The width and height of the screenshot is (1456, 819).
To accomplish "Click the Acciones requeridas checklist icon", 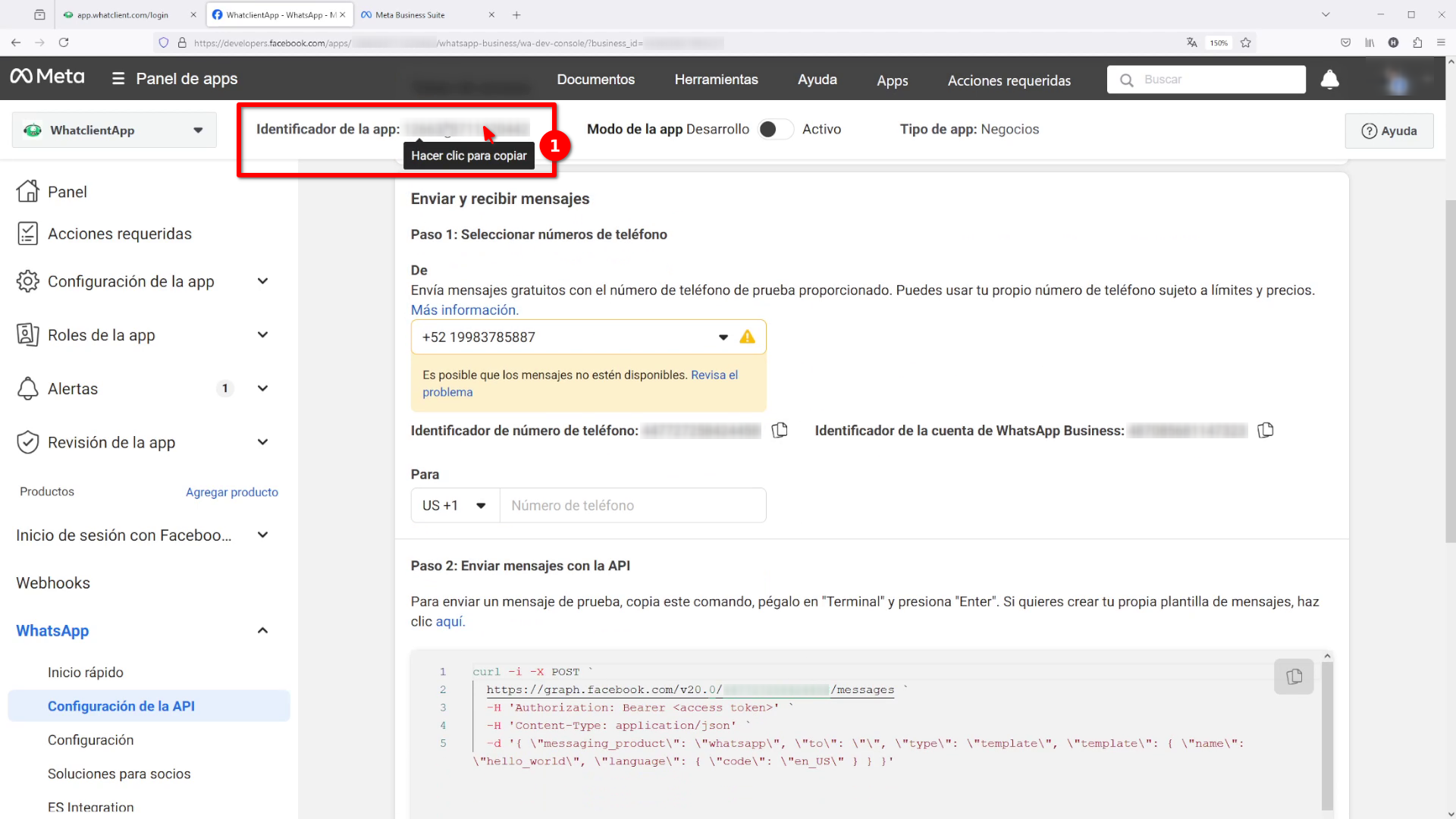I will [x=27, y=234].
